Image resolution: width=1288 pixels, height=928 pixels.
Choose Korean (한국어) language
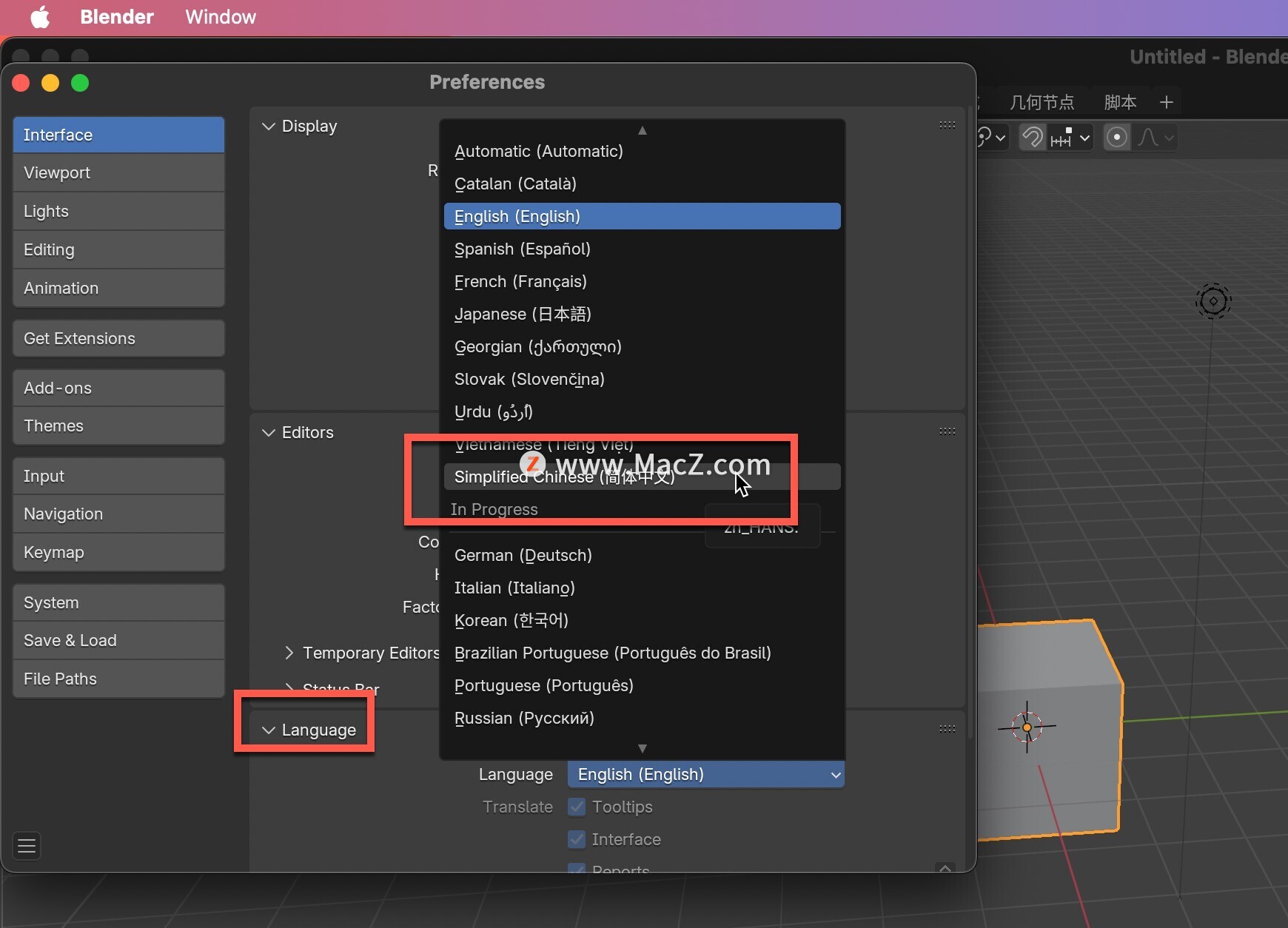[642, 620]
